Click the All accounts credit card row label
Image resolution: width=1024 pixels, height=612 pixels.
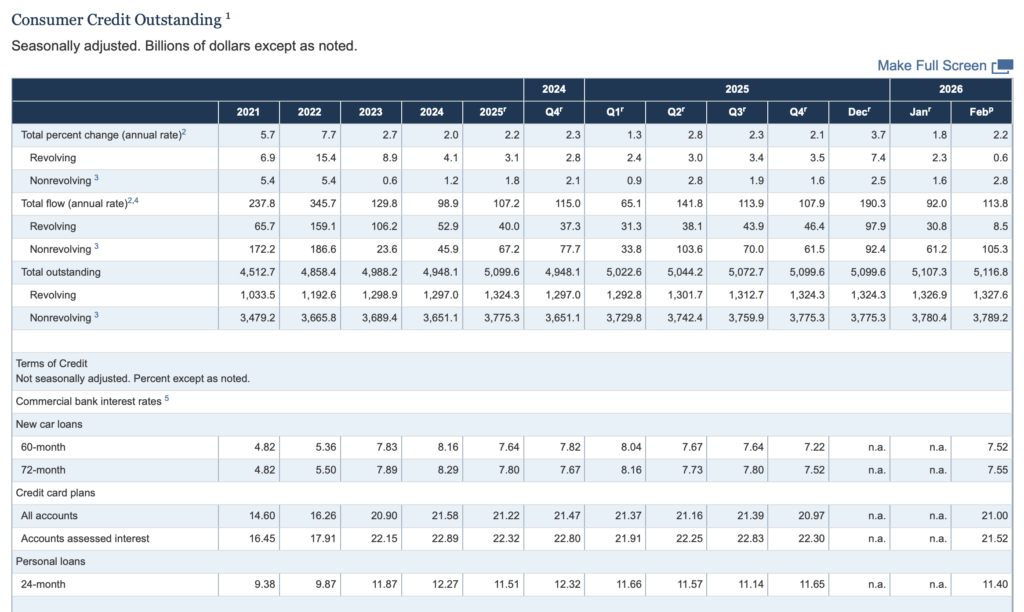click(49, 516)
